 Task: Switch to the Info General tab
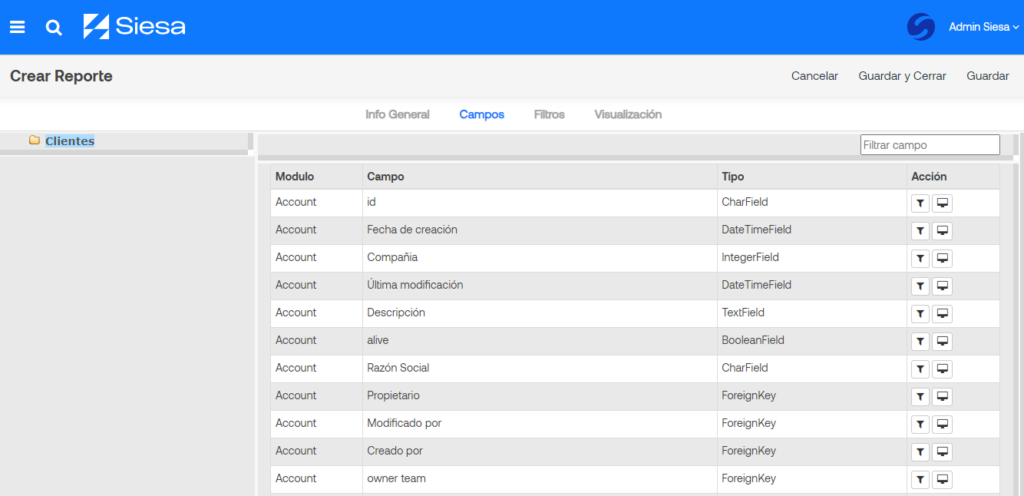pyautogui.click(x=397, y=114)
